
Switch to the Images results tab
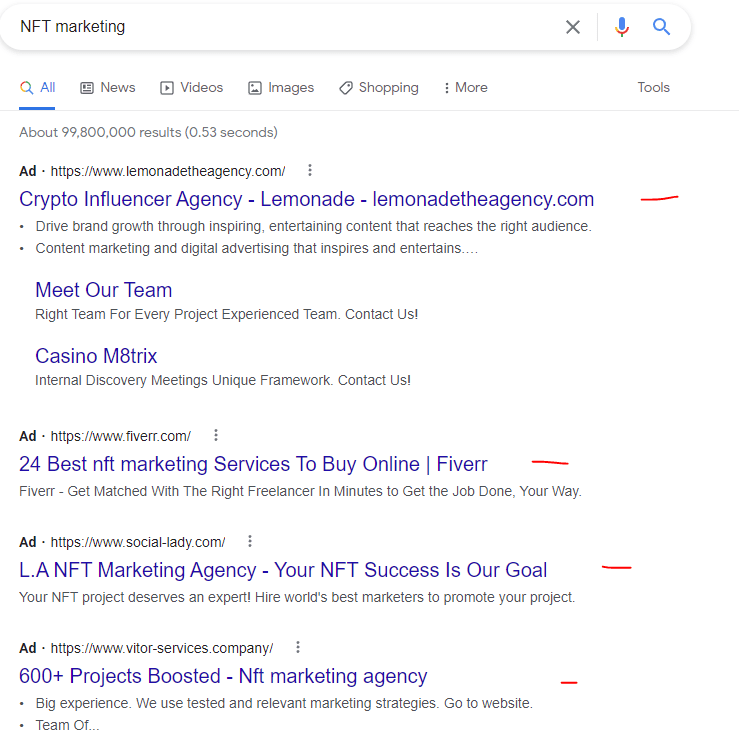[x=281, y=88]
